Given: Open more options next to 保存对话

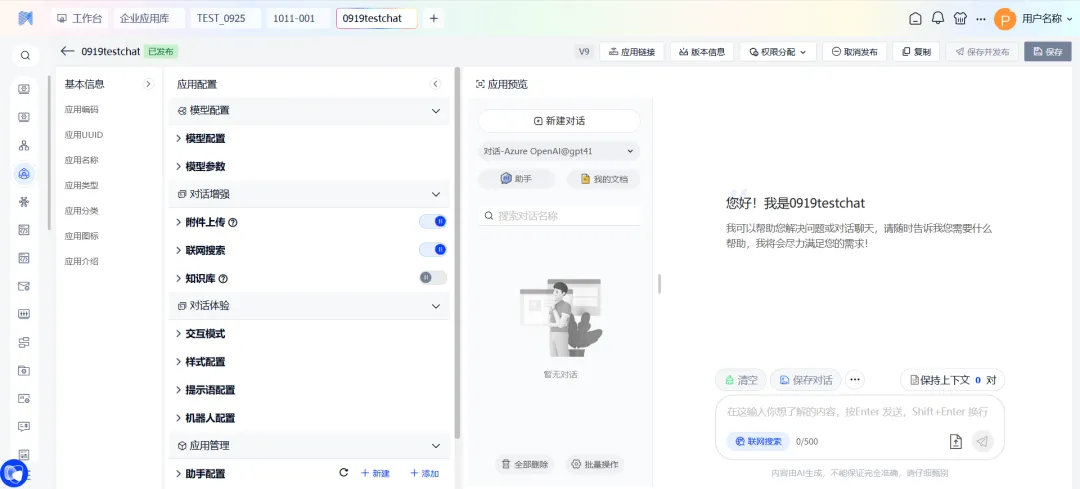Looking at the screenshot, I should click(x=855, y=379).
